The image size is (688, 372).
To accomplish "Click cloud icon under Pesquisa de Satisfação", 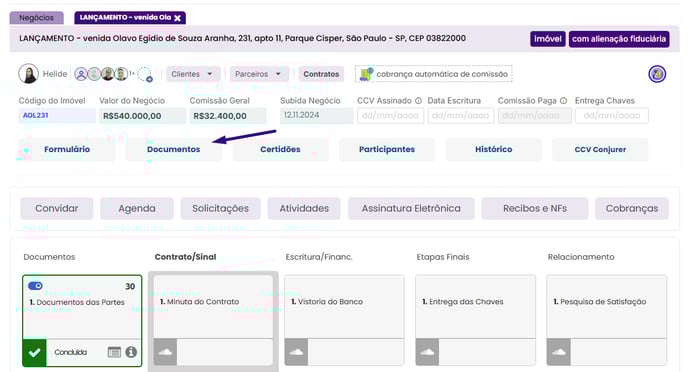I will (x=559, y=352).
